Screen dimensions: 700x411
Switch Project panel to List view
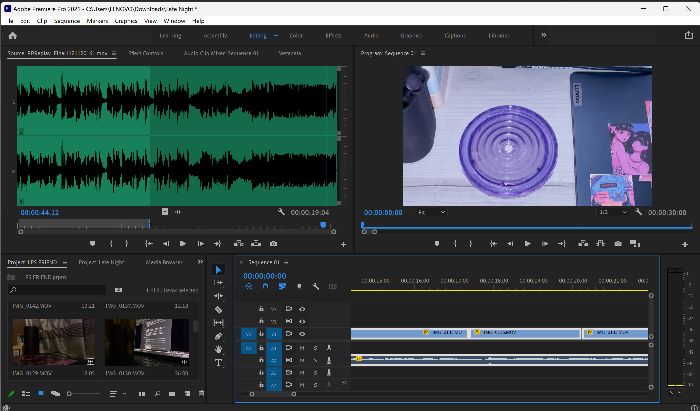(26, 394)
